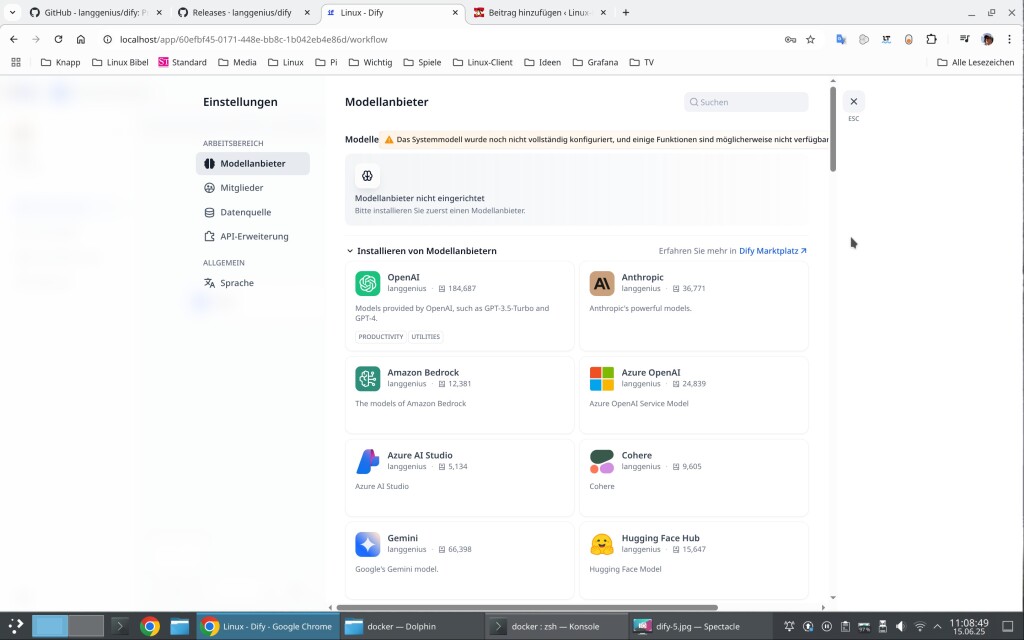Image resolution: width=1024 pixels, height=640 pixels.
Task: Click the brain icon in the not-configured card
Action: click(x=367, y=176)
